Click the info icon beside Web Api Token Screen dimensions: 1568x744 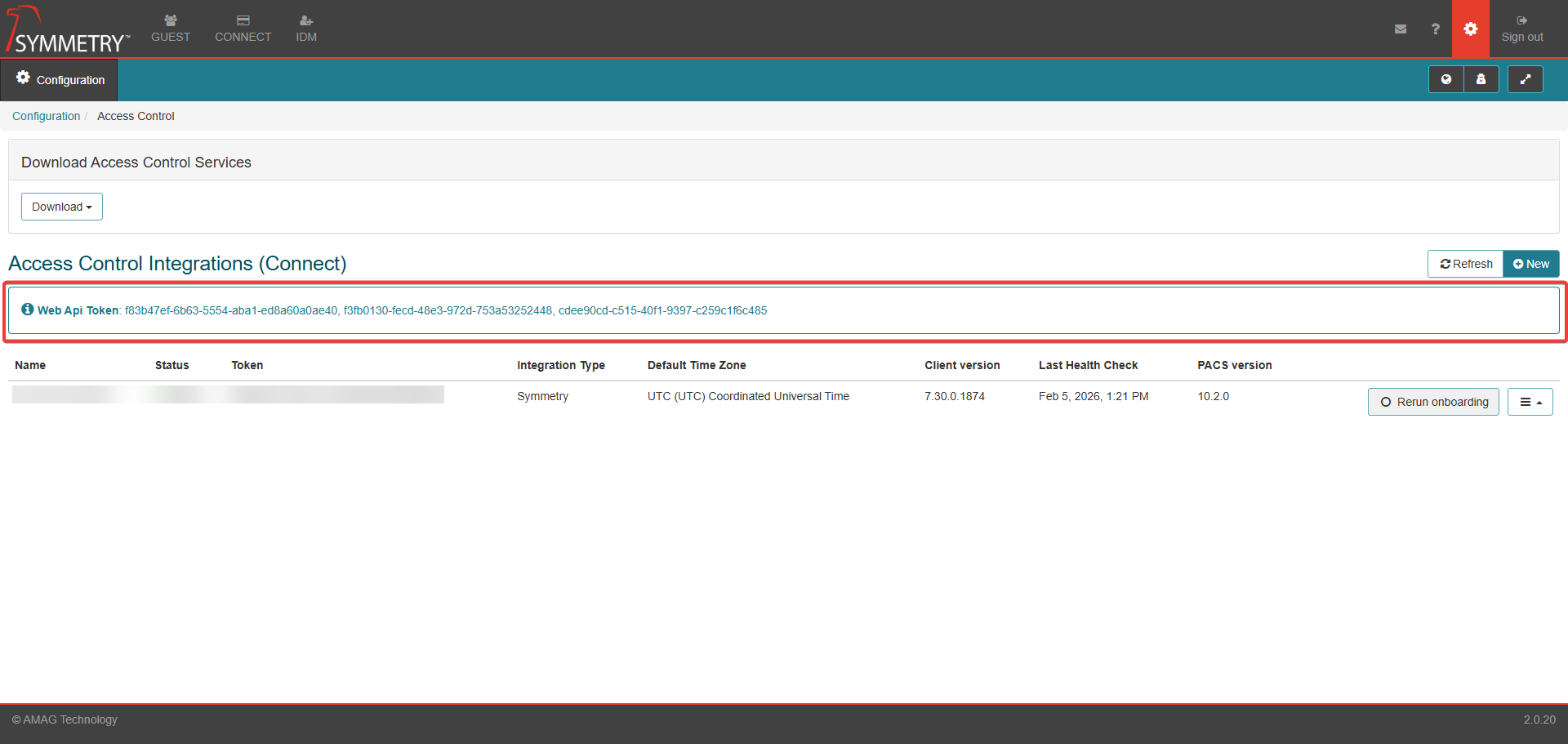[x=28, y=310]
